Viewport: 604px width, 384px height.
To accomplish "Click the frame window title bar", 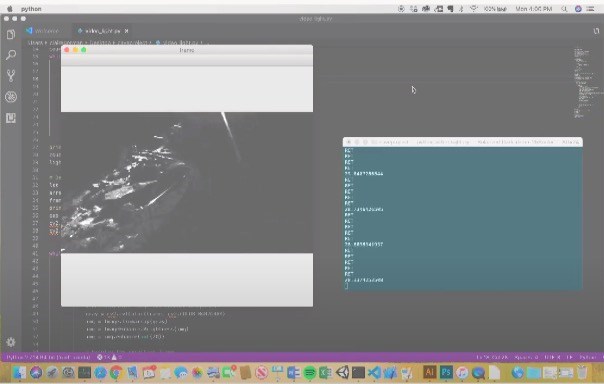I will point(187,50).
